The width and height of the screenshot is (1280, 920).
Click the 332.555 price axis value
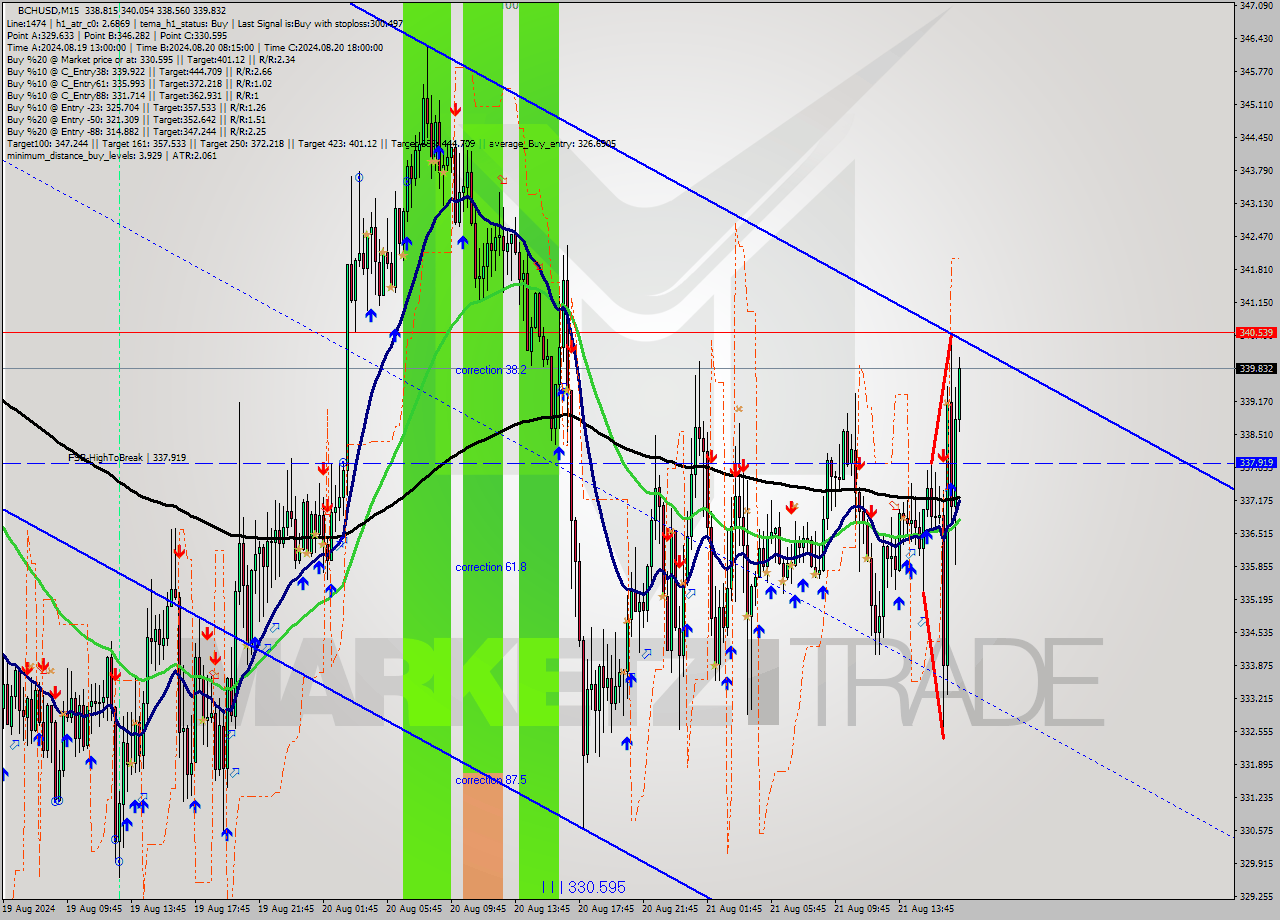(1255, 731)
